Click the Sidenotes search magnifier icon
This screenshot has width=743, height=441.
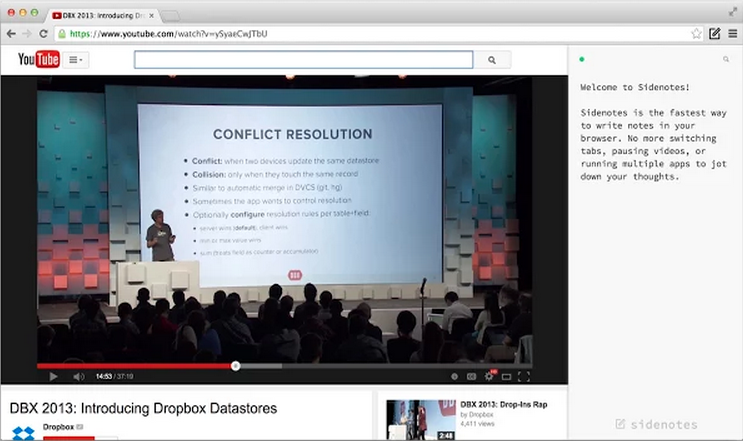726,59
